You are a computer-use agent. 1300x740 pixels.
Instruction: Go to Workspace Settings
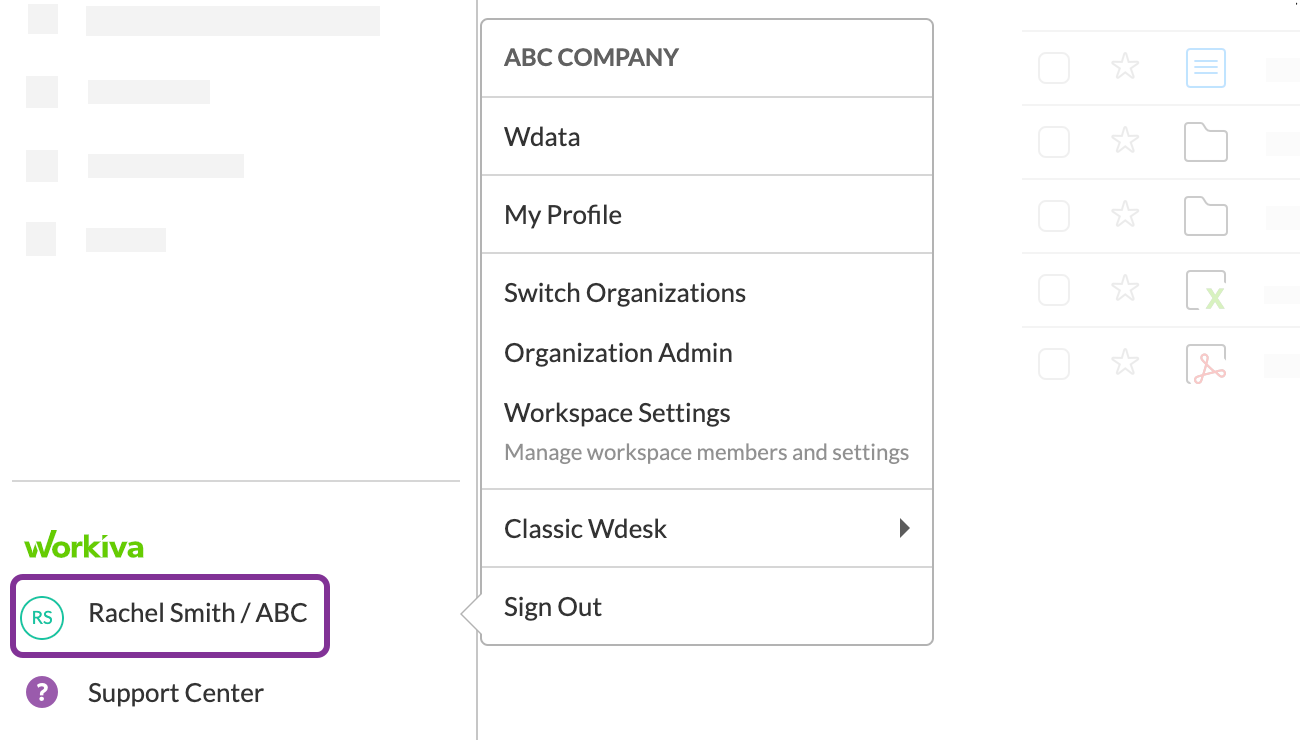617,413
